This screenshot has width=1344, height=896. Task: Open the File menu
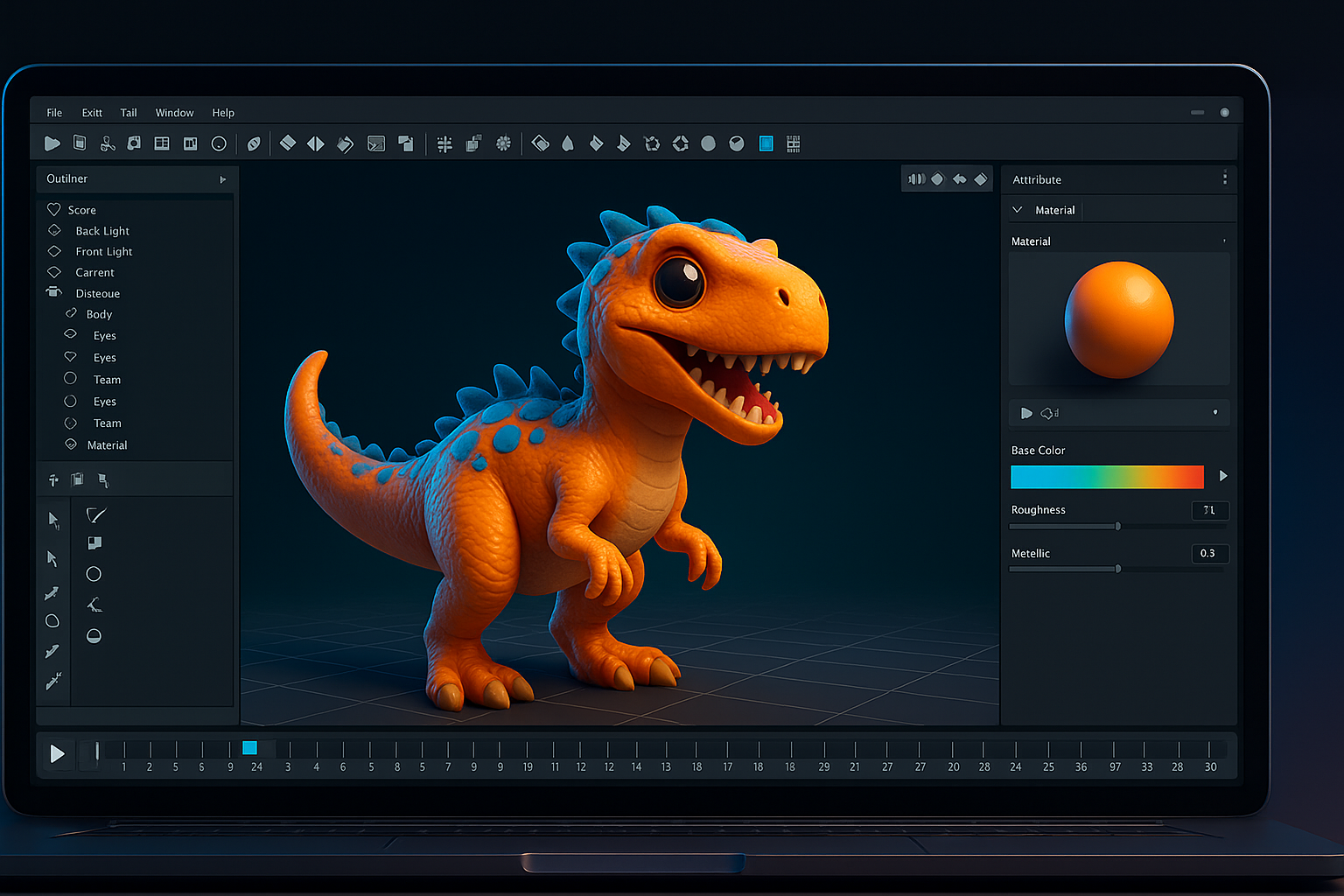pyautogui.click(x=54, y=113)
